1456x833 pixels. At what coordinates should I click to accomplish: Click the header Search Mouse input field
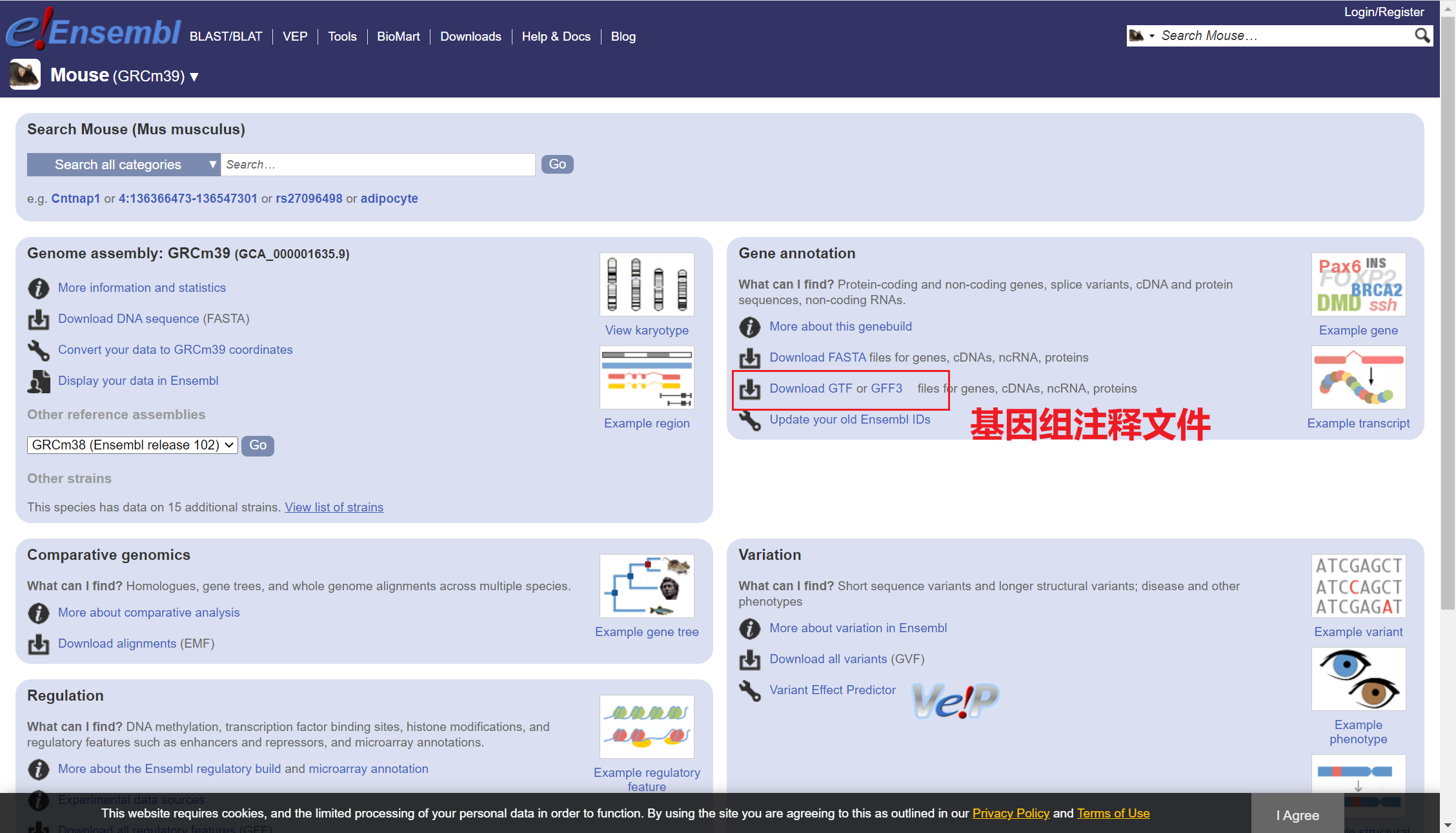[x=1284, y=36]
